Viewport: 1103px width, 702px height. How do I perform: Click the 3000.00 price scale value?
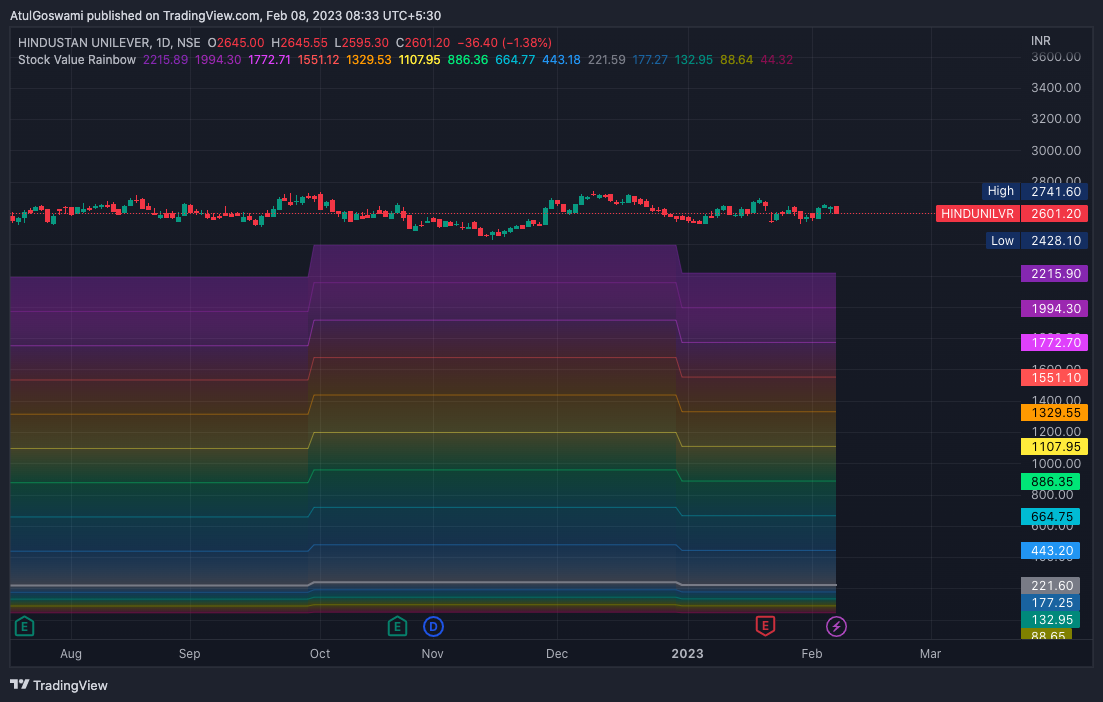[x=1056, y=151]
